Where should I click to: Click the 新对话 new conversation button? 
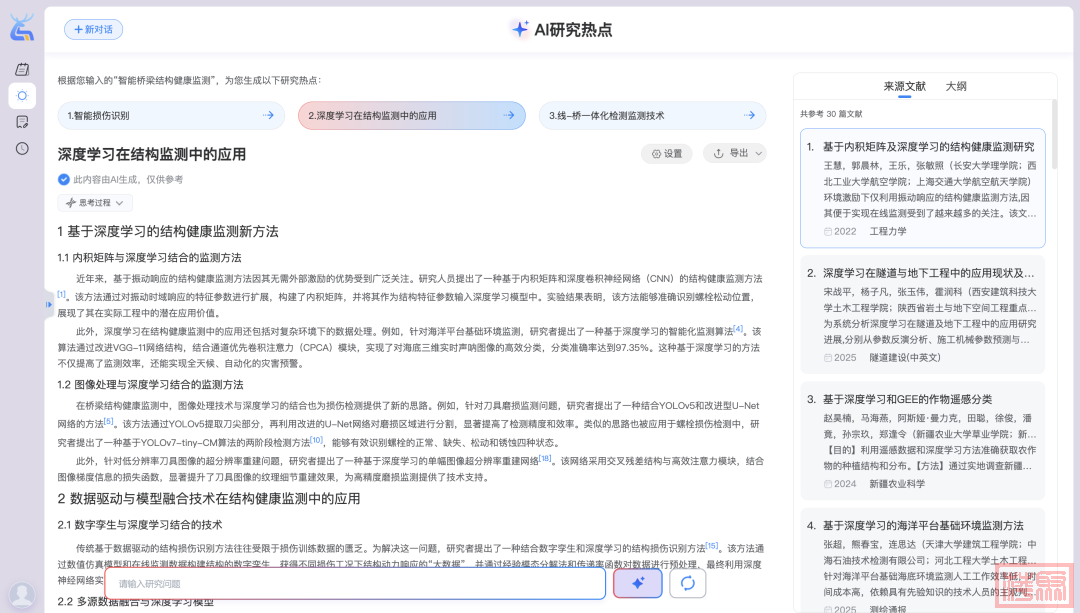(93, 30)
